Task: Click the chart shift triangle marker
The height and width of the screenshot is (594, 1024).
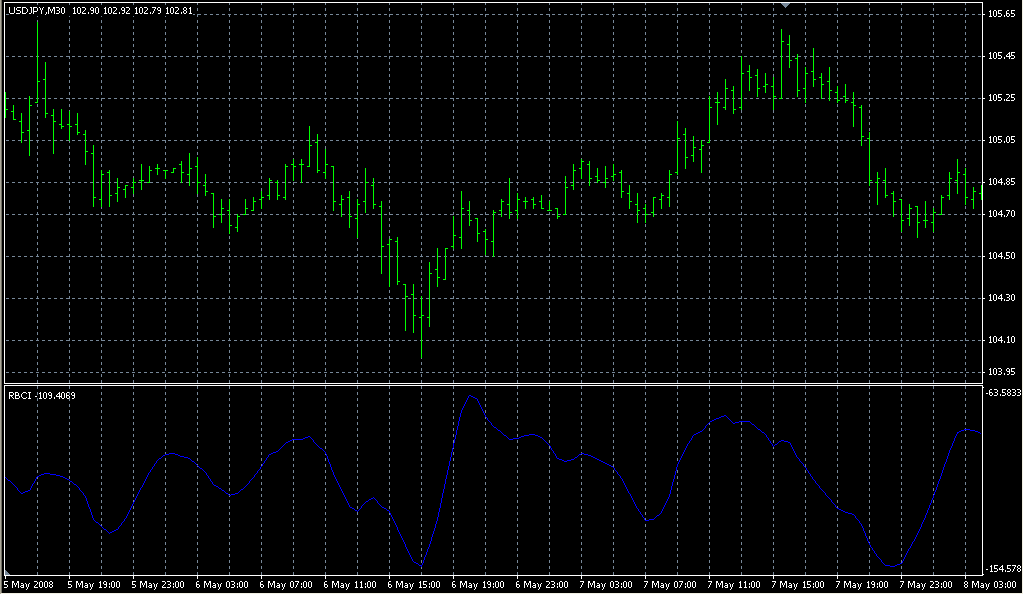Action: pyautogui.click(x=787, y=6)
